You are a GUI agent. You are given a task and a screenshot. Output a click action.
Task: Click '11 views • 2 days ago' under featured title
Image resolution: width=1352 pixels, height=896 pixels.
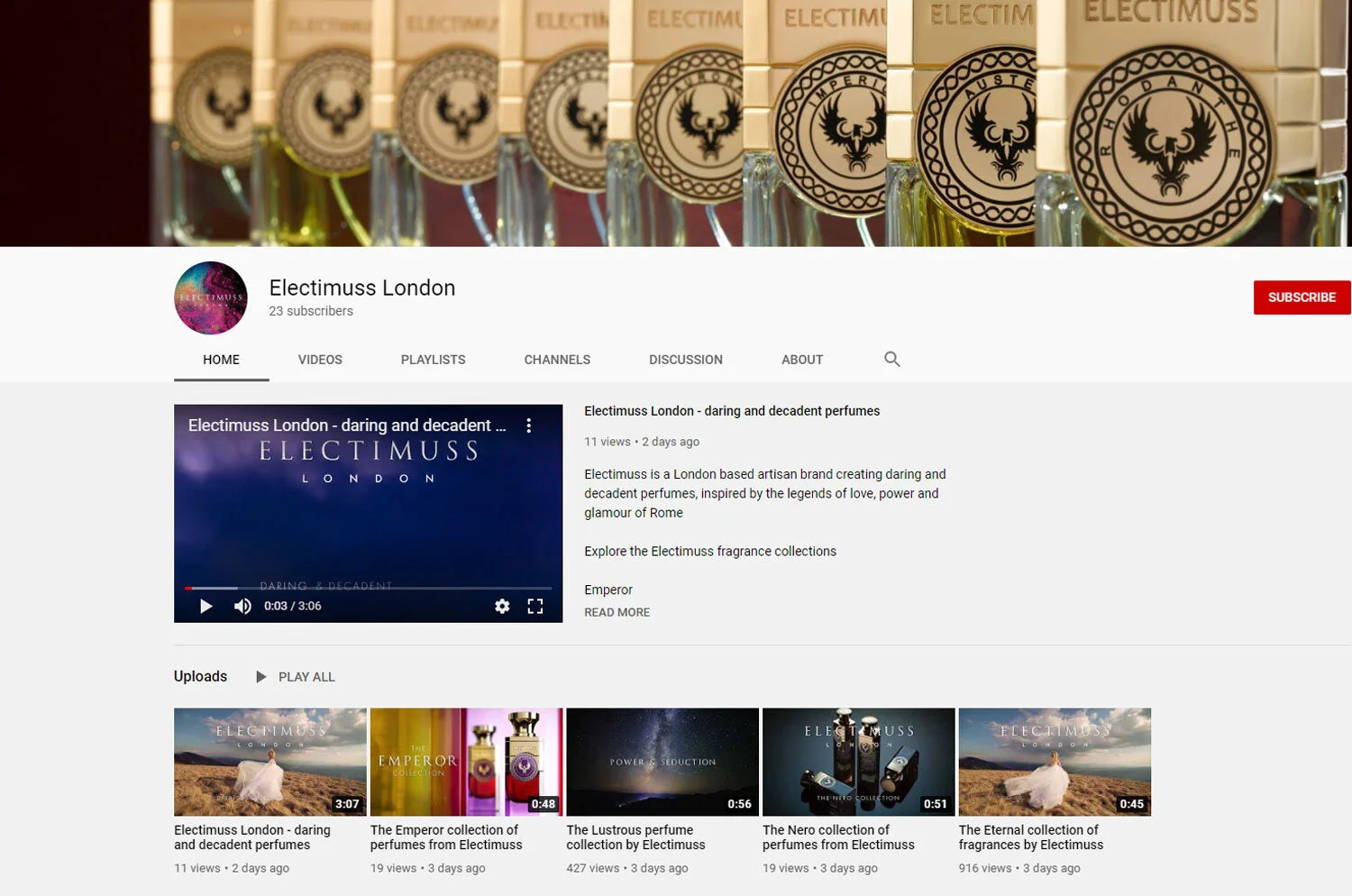click(x=642, y=442)
